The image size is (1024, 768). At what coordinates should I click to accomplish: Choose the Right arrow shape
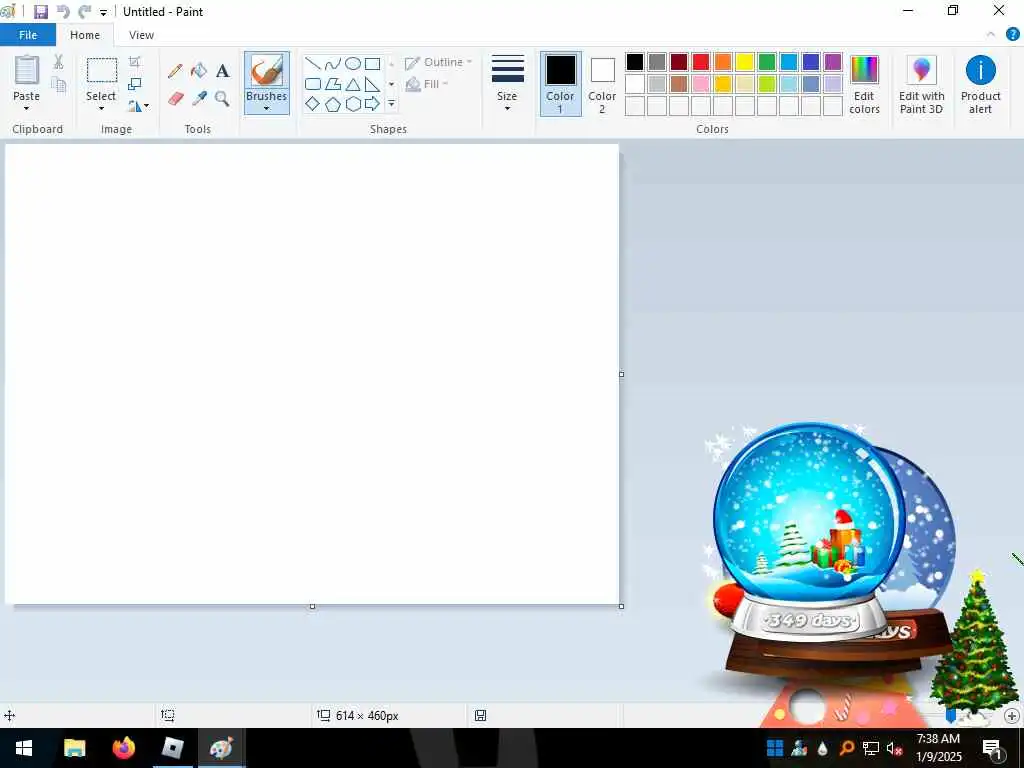[x=372, y=104]
